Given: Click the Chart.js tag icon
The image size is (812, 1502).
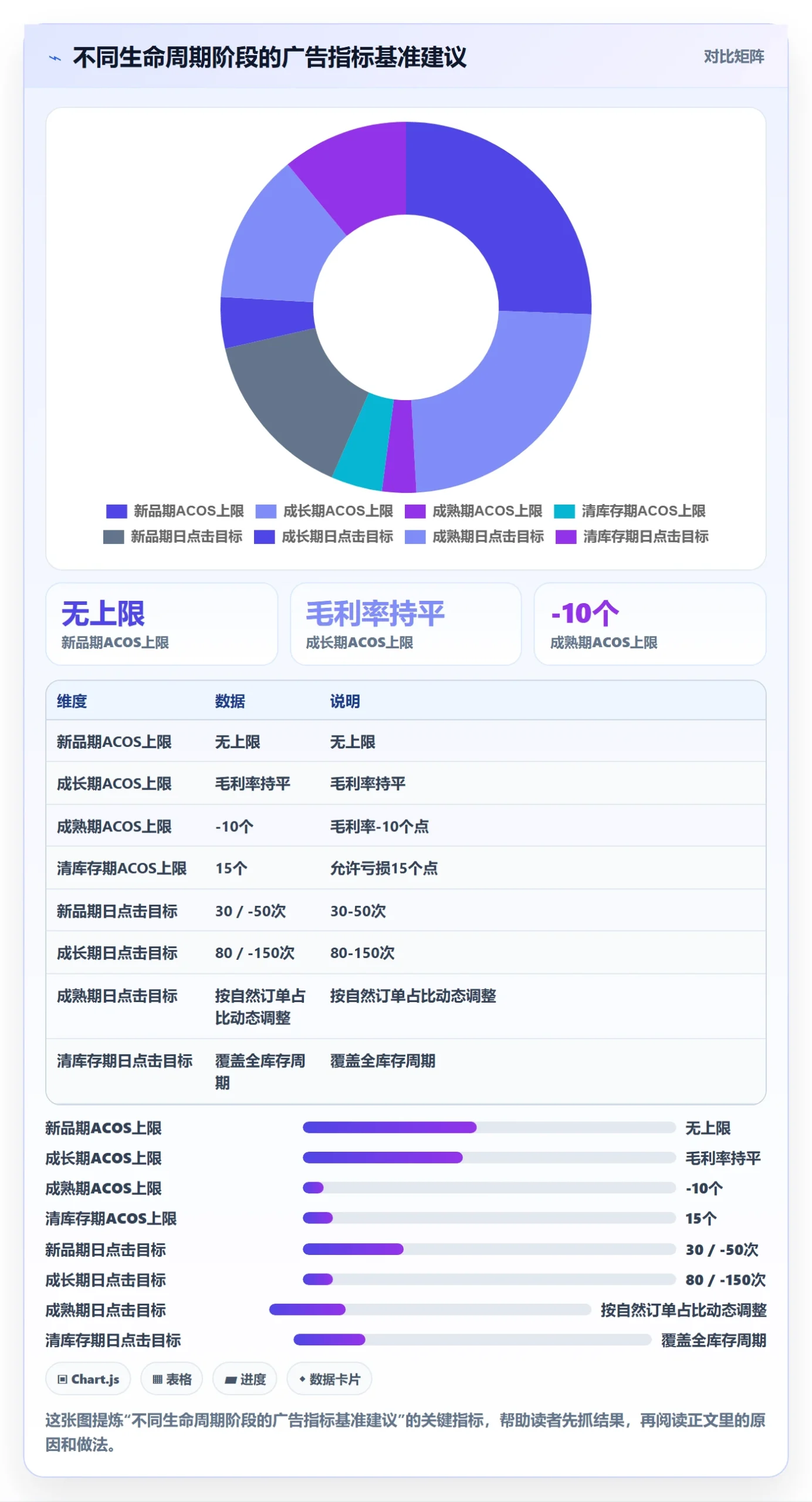Looking at the screenshot, I should click(62, 1379).
